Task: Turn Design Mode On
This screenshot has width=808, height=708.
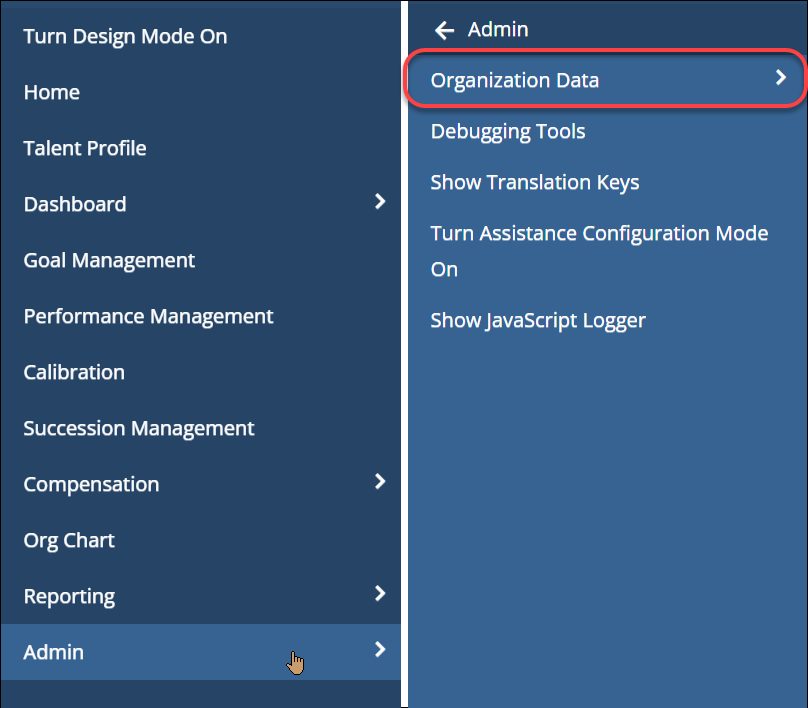Action: point(125,37)
